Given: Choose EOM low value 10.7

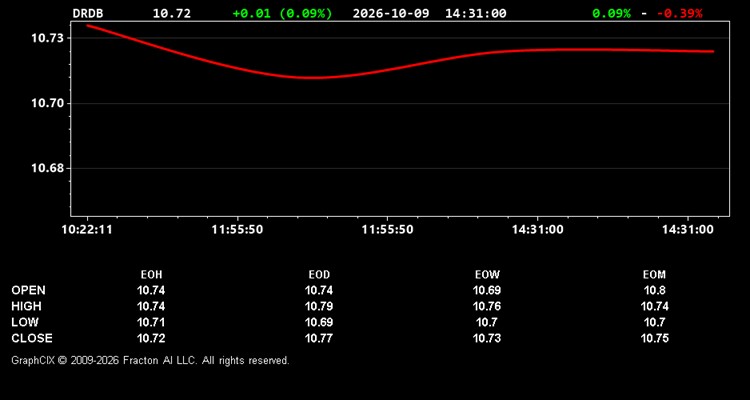Looking at the screenshot, I should click(654, 322).
